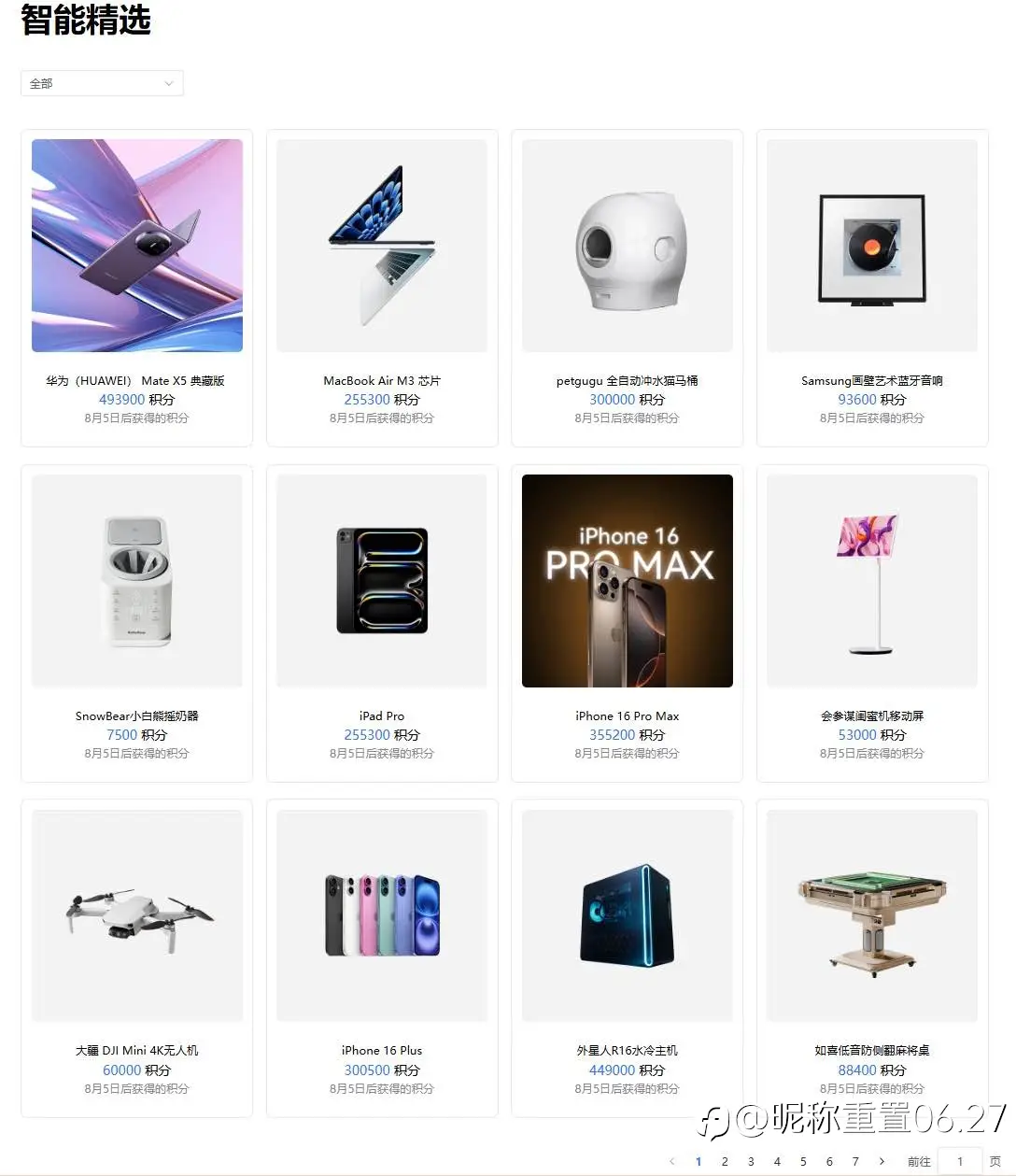Select the petgugu cat litter box image
1016x1176 pixels.
click(628, 246)
